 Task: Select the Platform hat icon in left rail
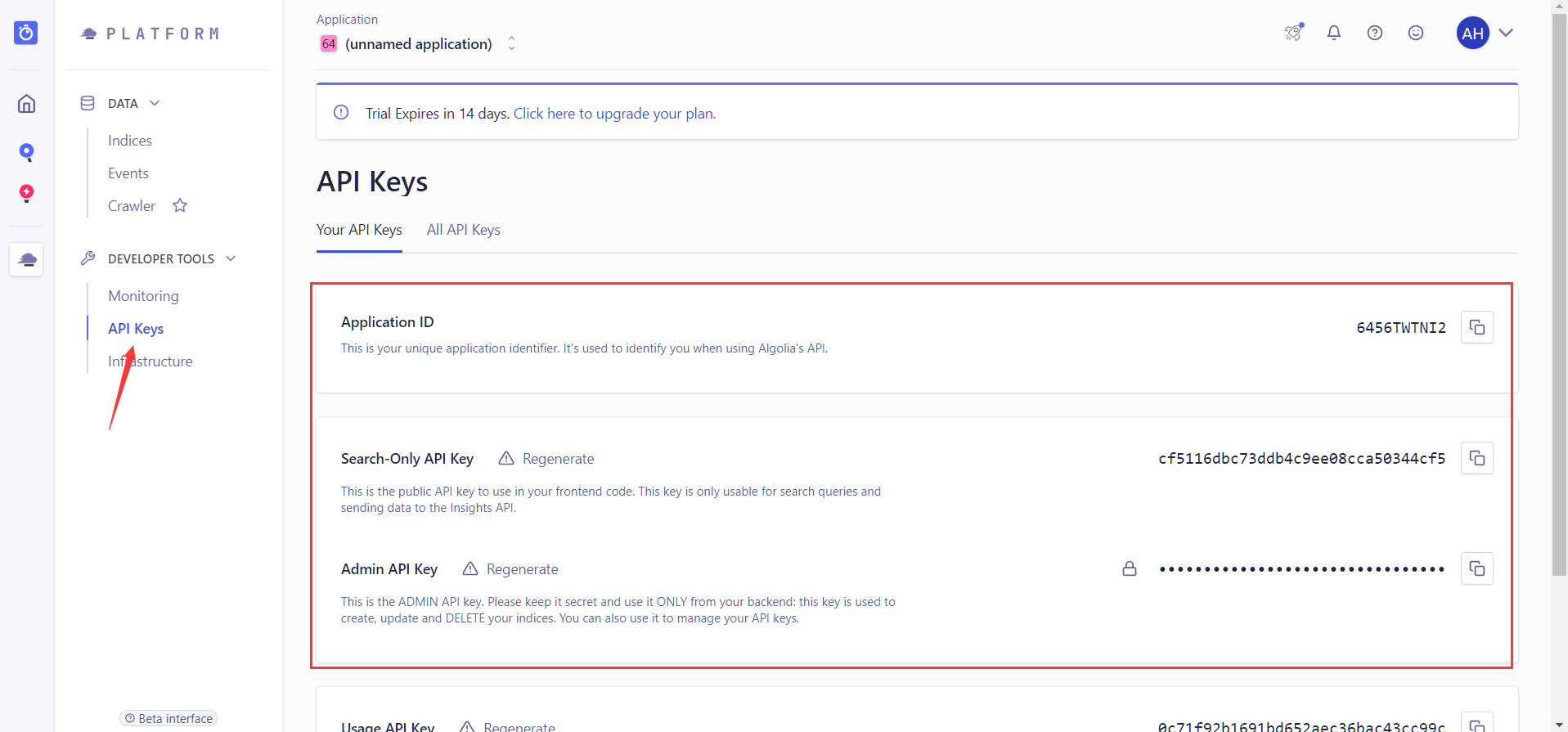tap(26, 259)
